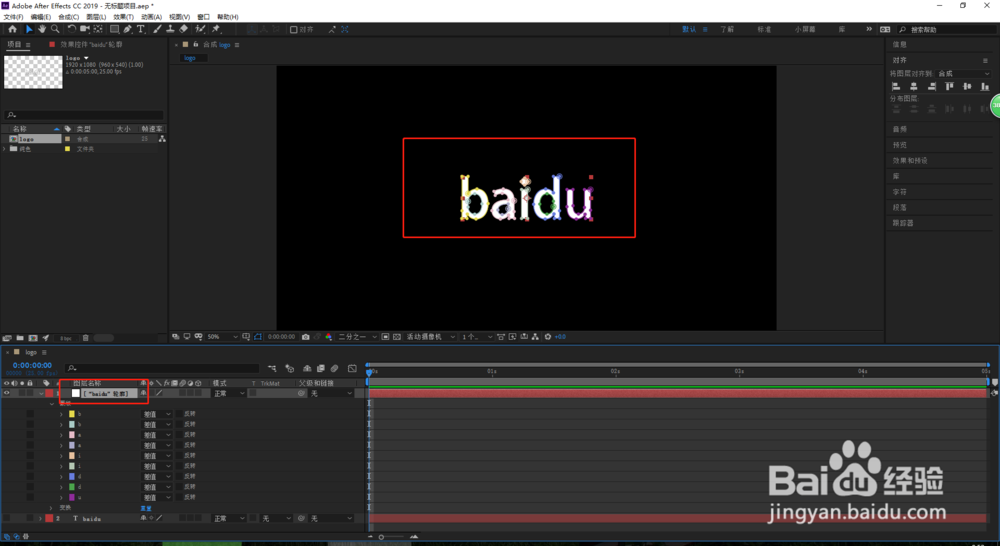Click the interpret footage icon in Project panel
The width and height of the screenshot is (1000, 546).
pyautogui.click(x=7, y=338)
